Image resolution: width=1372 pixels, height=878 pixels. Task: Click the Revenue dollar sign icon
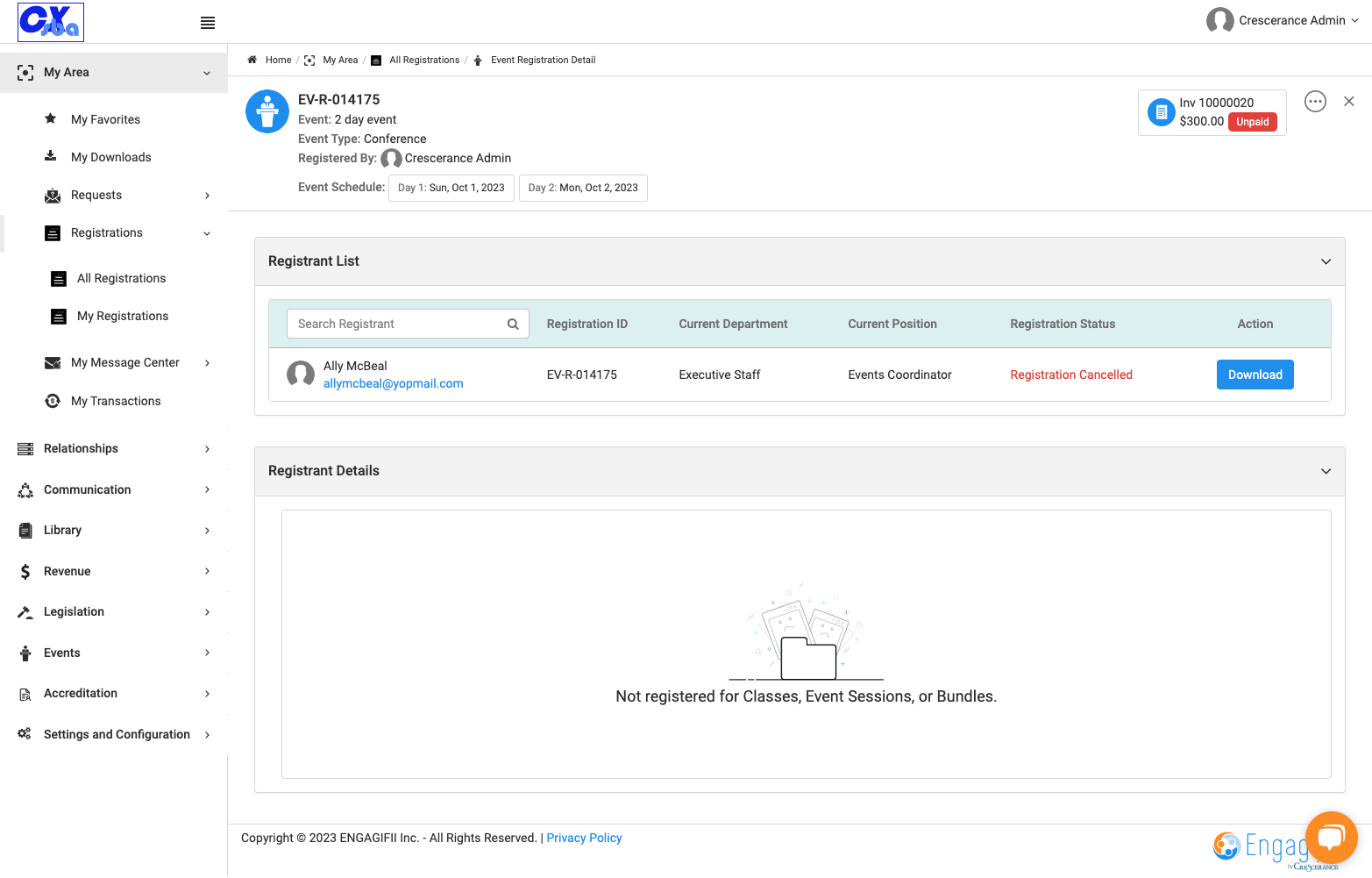25,571
